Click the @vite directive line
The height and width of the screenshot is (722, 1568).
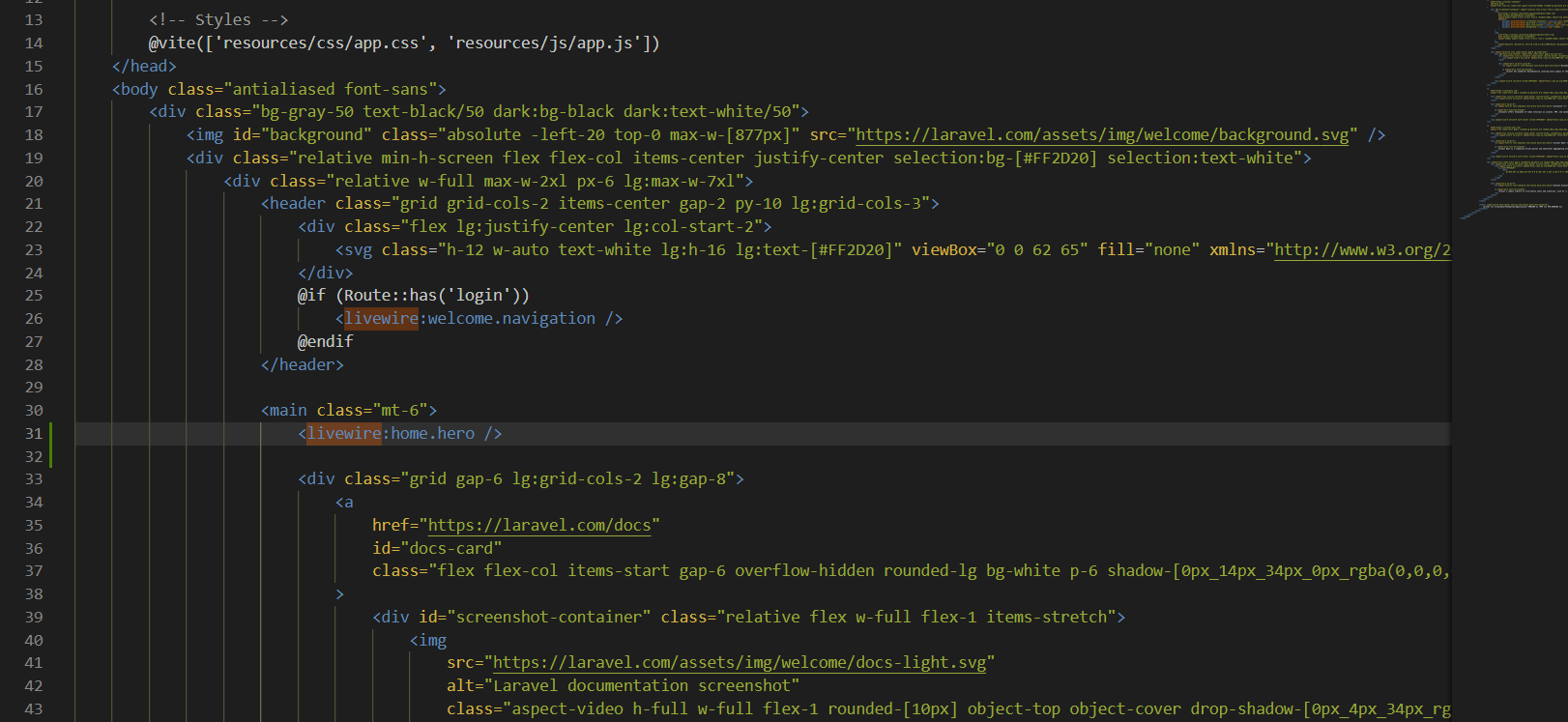click(404, 43)
